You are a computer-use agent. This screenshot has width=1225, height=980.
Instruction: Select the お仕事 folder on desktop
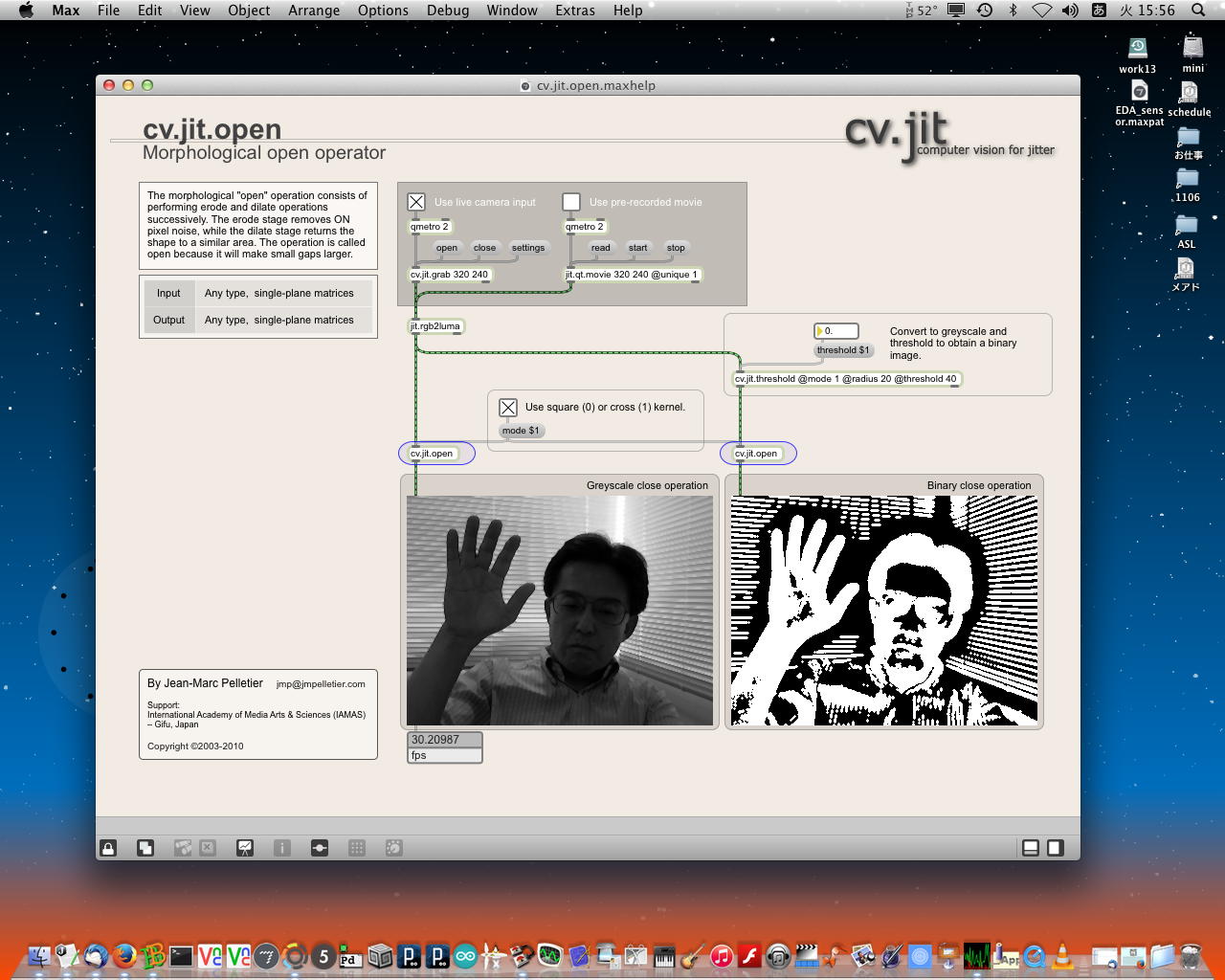tap(1188, 144)
